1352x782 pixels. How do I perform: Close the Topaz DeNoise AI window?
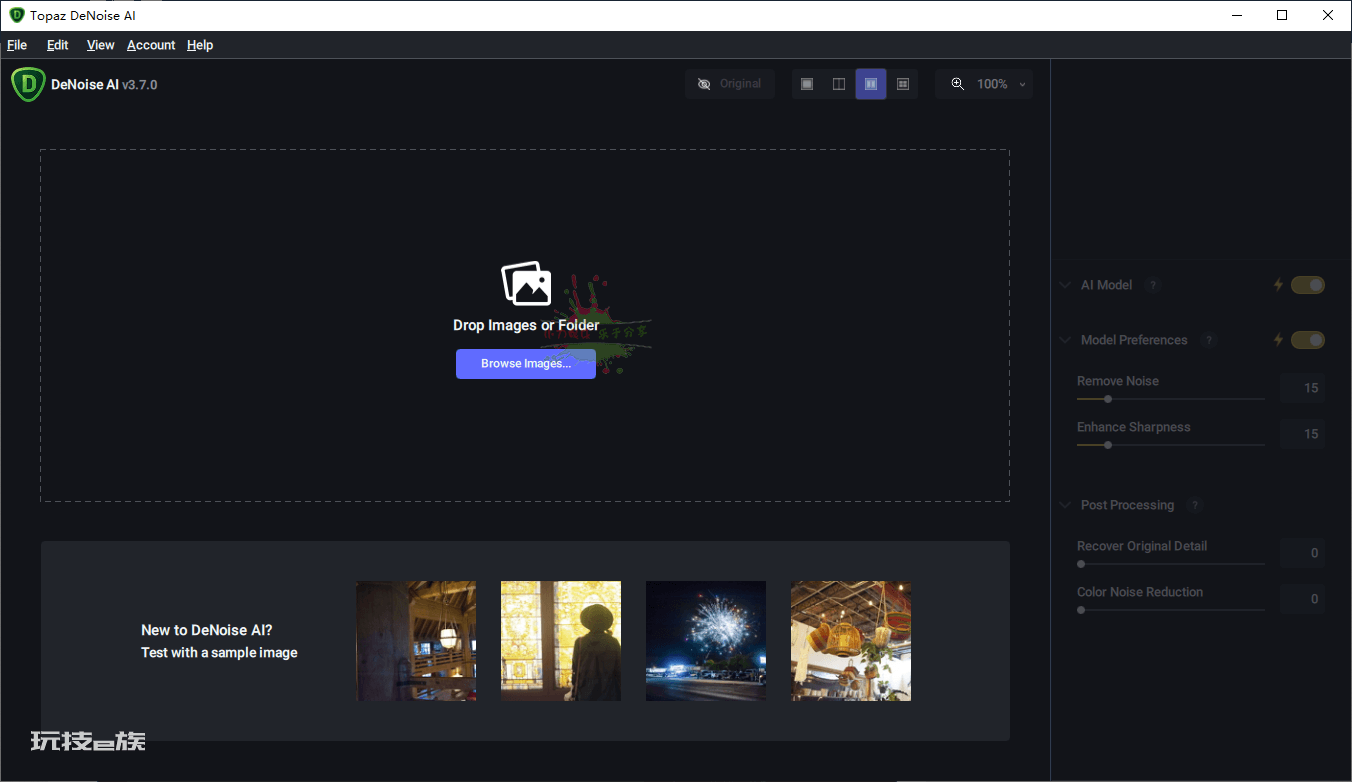1328,15
